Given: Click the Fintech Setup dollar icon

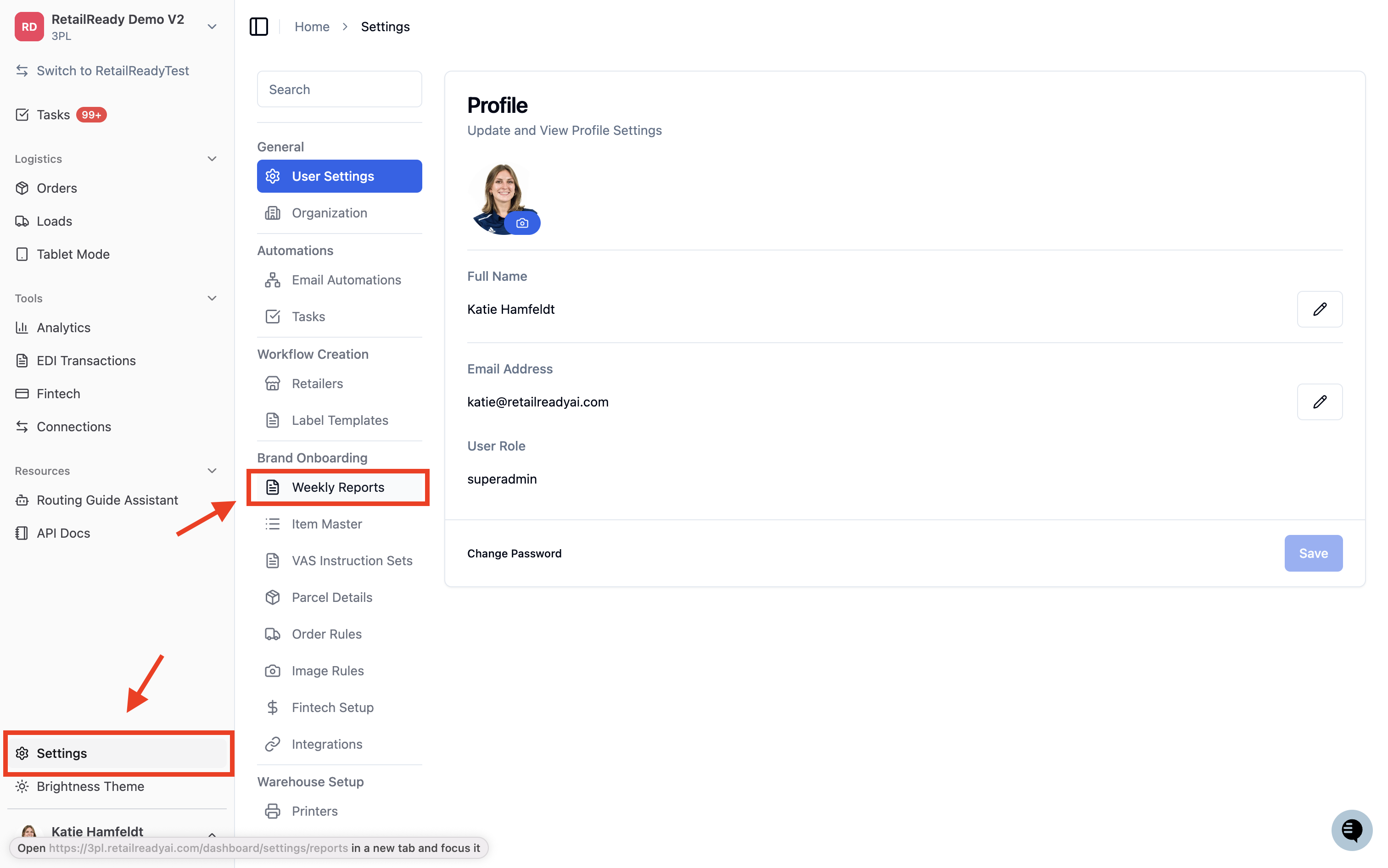Looking at the screenshot, I should pyautogui.click(x=272, y=707).
